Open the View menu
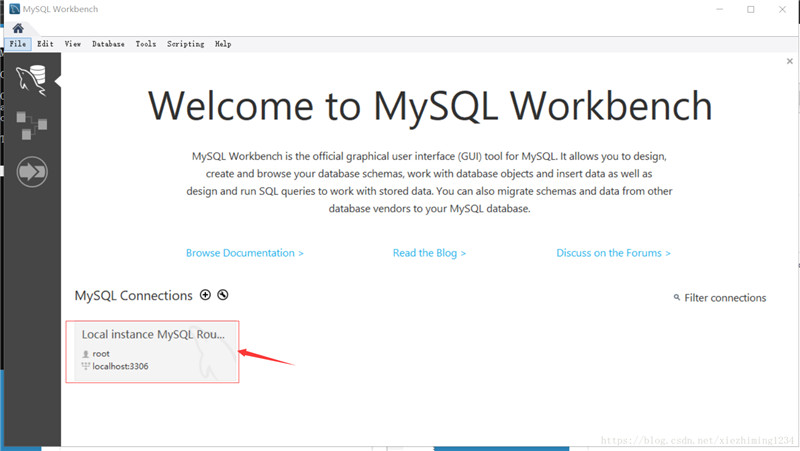800x451 pixels. [x=73, y=44]
